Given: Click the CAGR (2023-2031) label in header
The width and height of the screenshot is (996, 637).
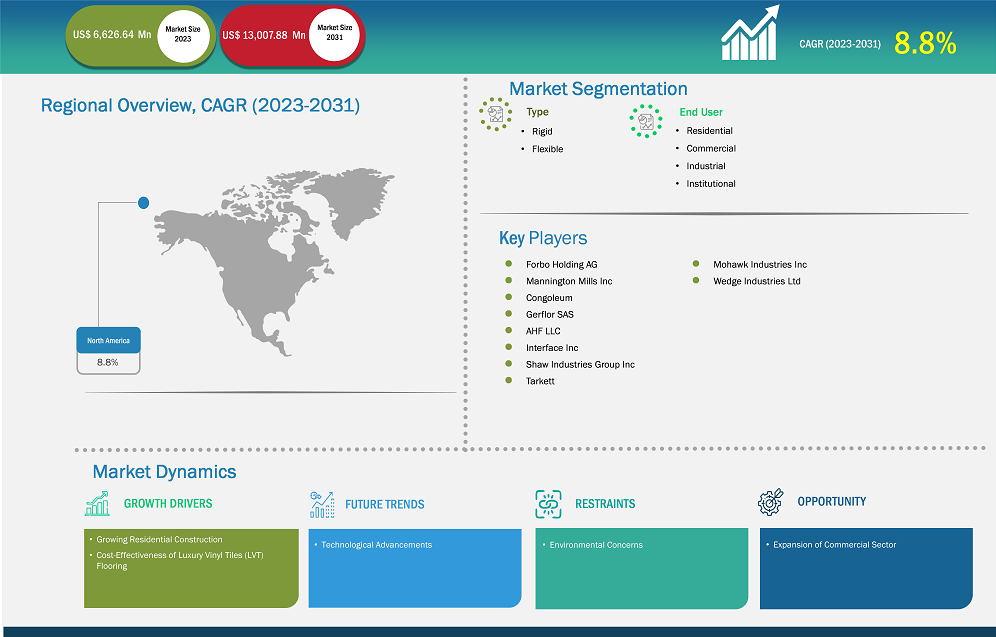Looking at the screenshot, I should coord(840,44).
